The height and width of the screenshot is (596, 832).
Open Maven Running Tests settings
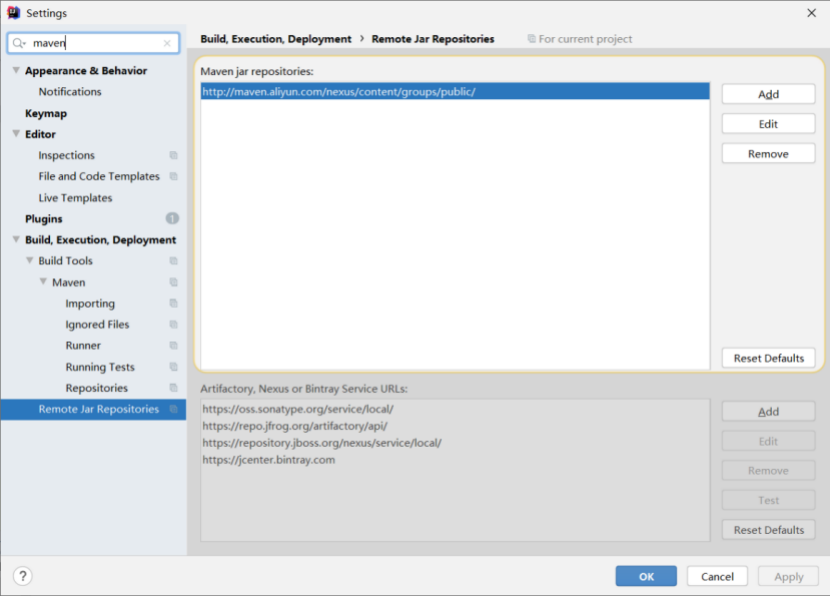100,367
